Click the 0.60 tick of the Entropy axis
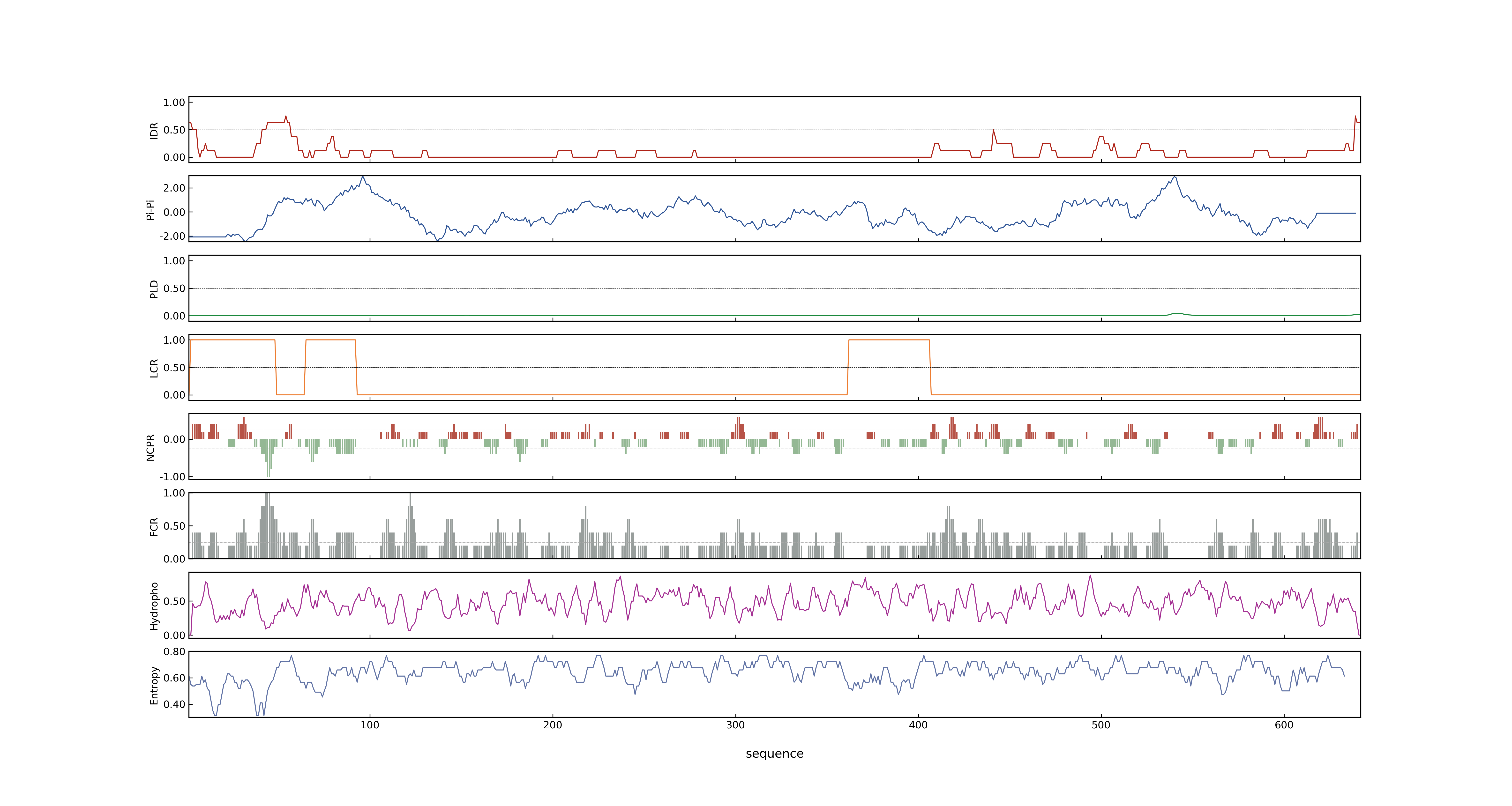The width and height of the screenshot is (1512, 806). [x=174, y=678]
